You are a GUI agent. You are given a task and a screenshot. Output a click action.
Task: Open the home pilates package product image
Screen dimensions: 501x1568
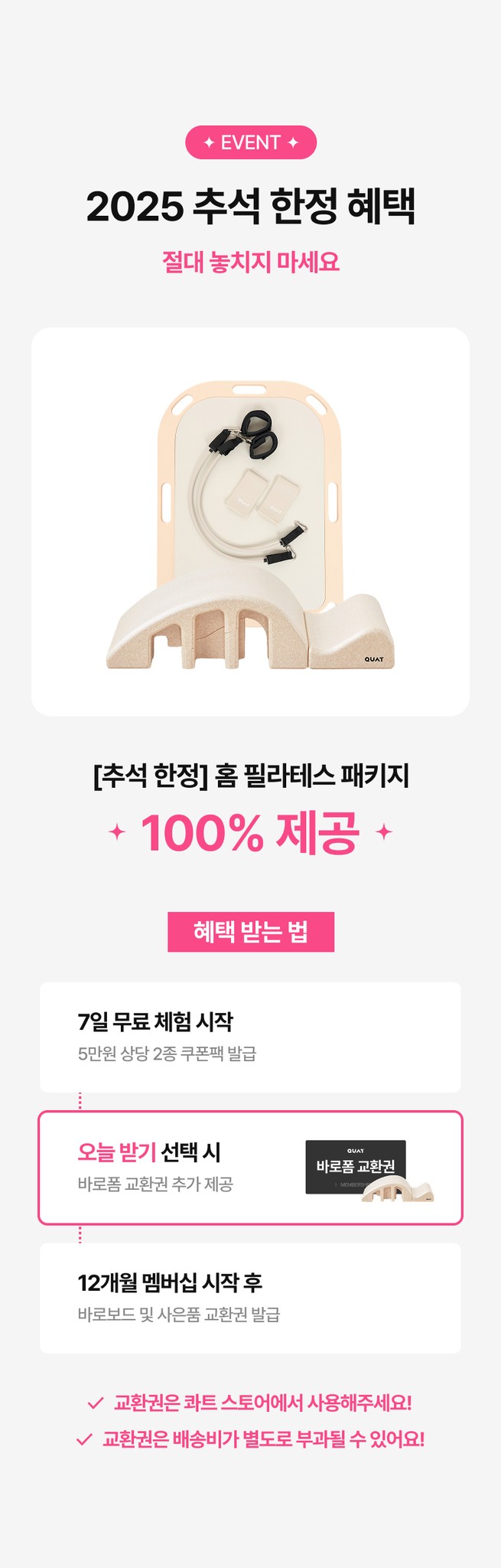click(x=250, y=521)
